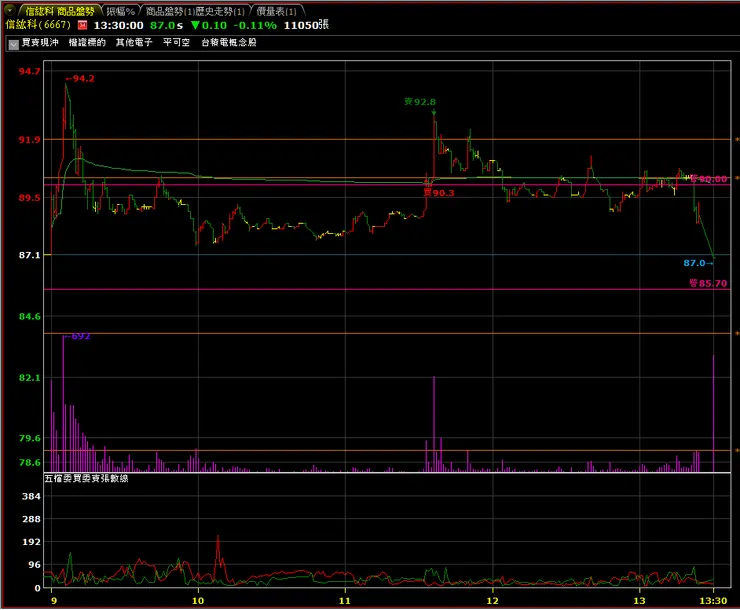740x610 pixels.
Task: Click the 78.6 price axis label
Action: pyautogui.click(x=29, y=462)
